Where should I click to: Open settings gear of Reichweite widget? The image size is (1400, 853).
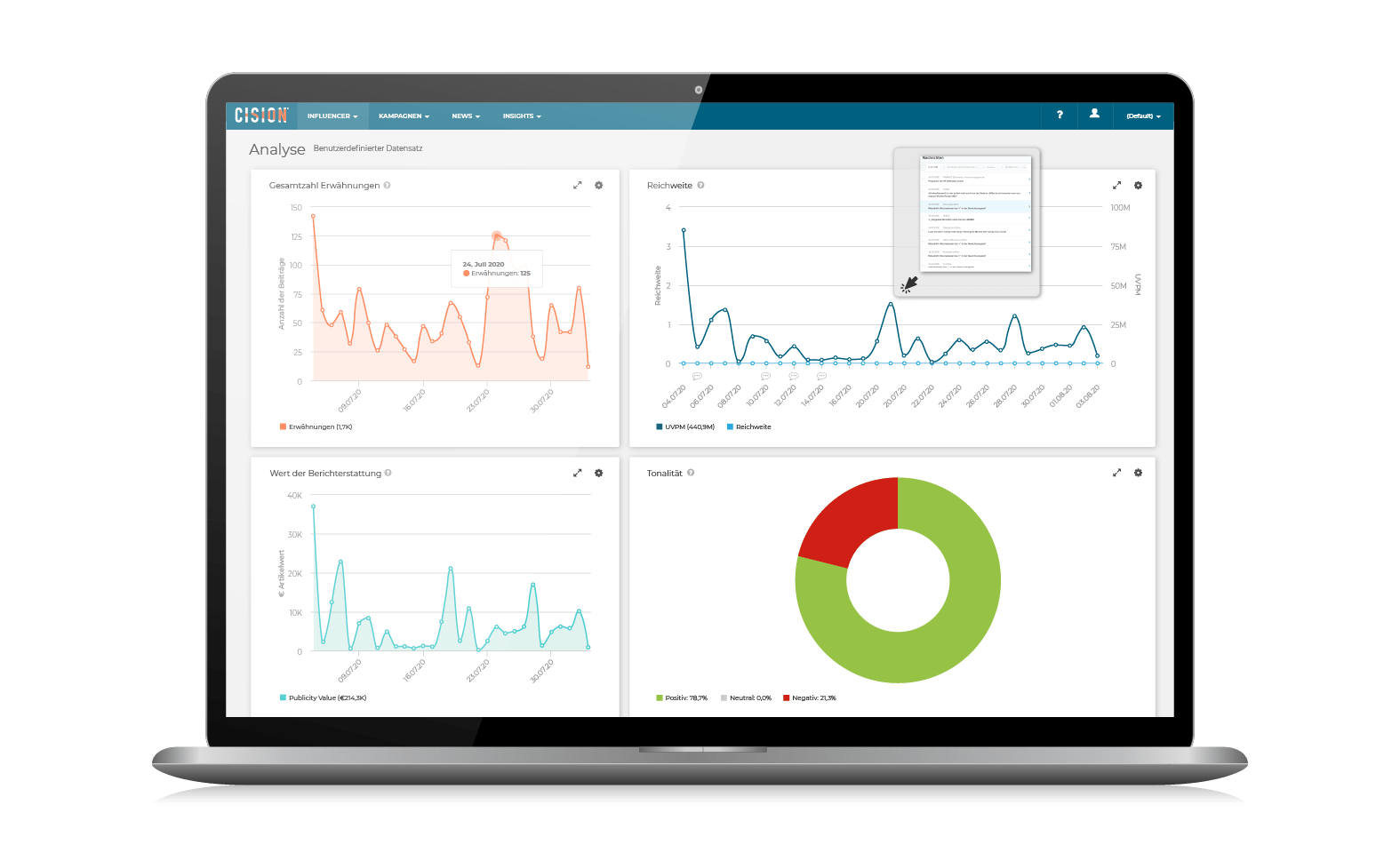(1138, 185)
